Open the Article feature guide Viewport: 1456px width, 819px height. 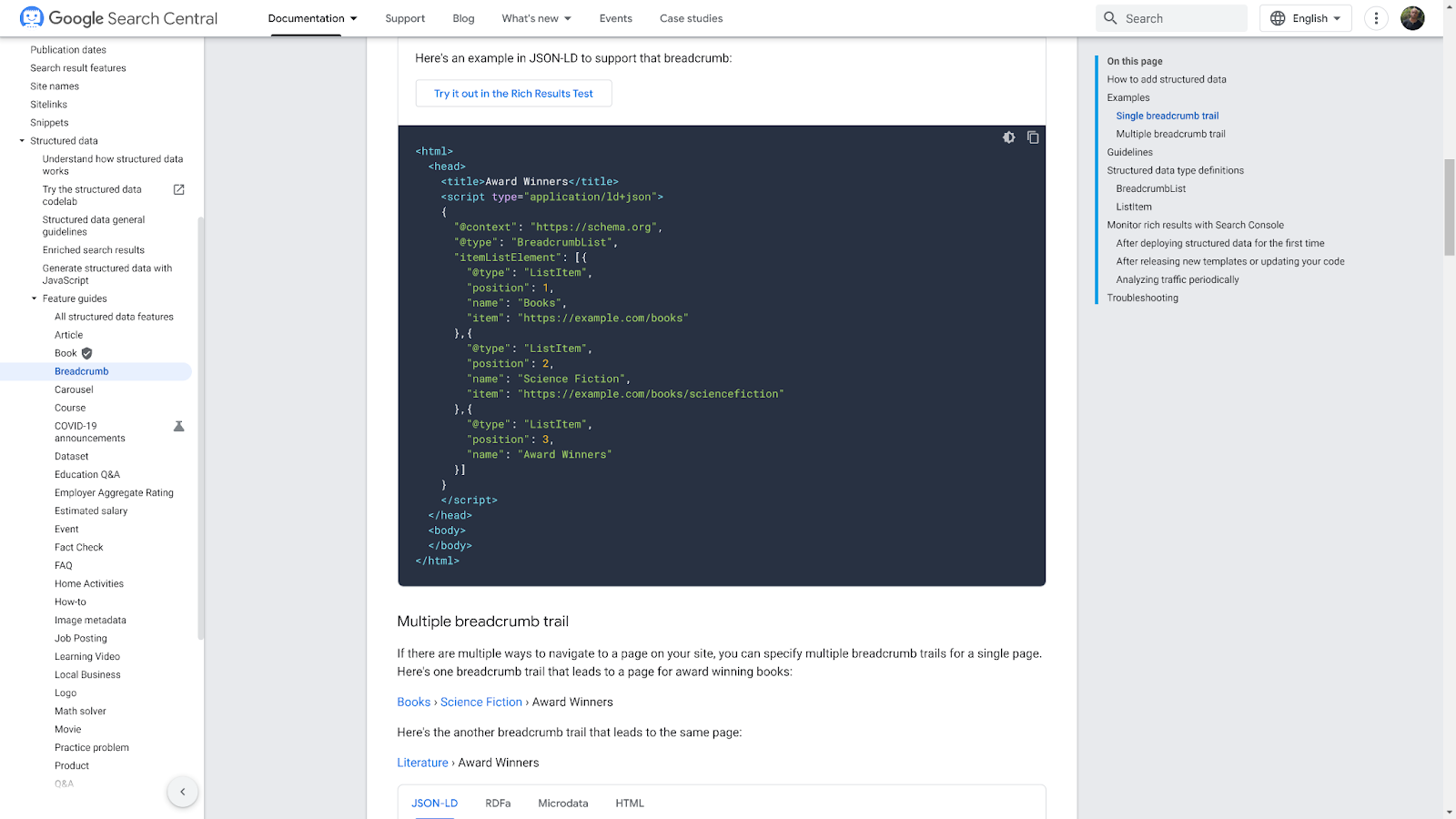pyautogui.click(x=68, y=335)
